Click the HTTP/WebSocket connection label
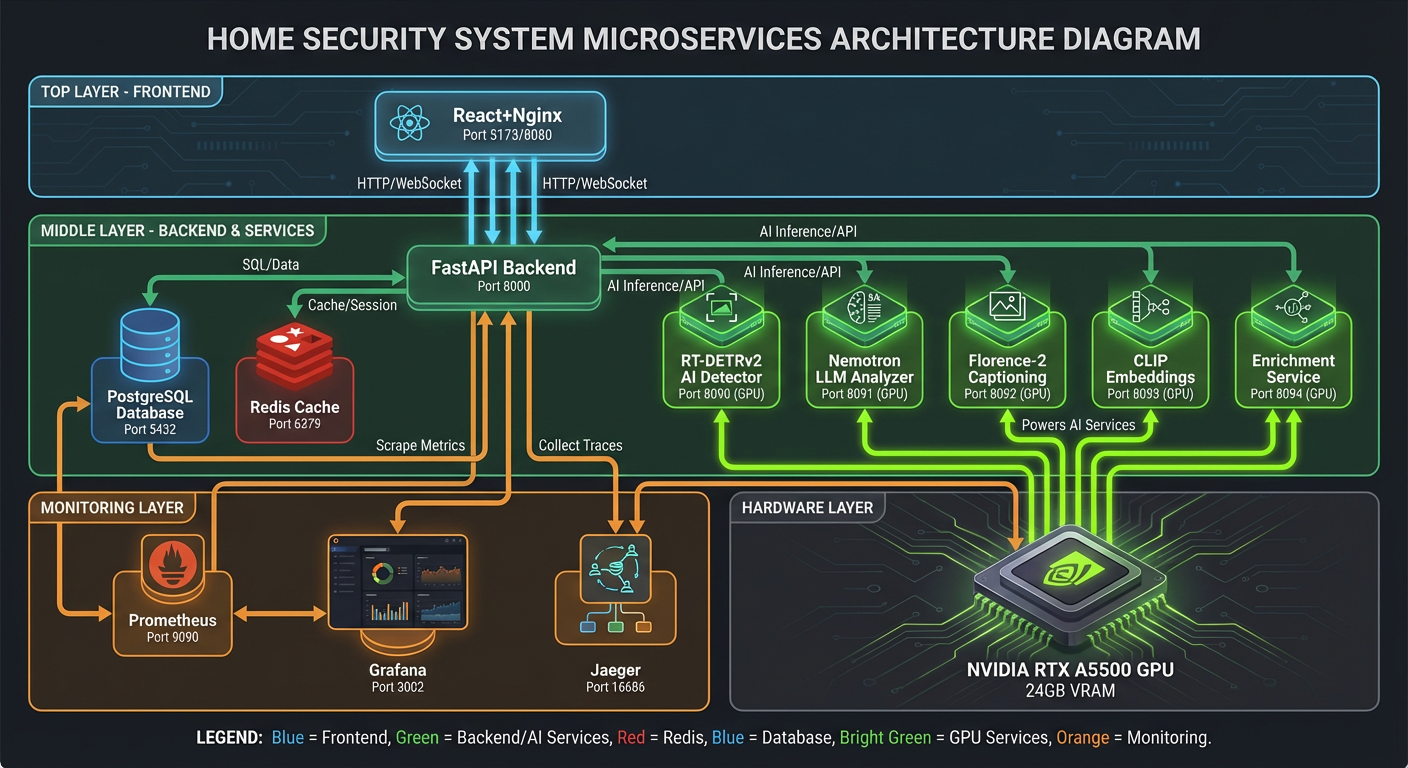The width and height of the screenshot is (1408, 768). 408,183
